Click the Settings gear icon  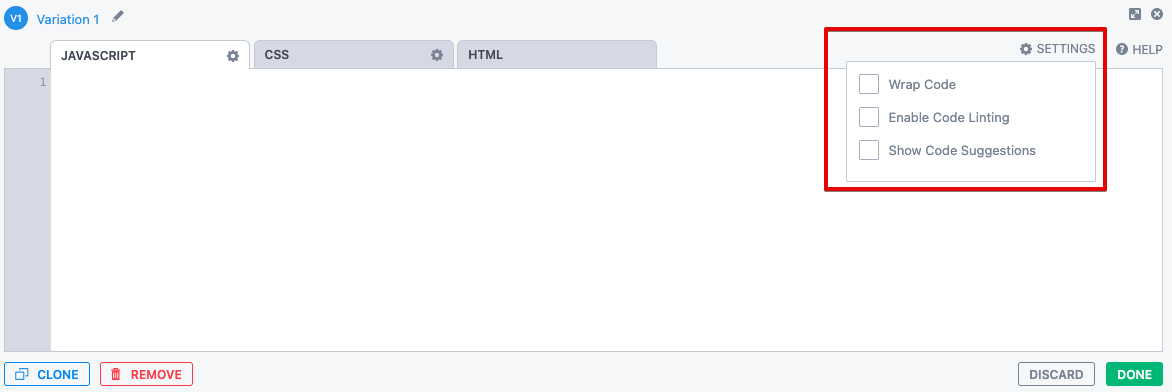pyautogui.click(x=1026, y=49)
